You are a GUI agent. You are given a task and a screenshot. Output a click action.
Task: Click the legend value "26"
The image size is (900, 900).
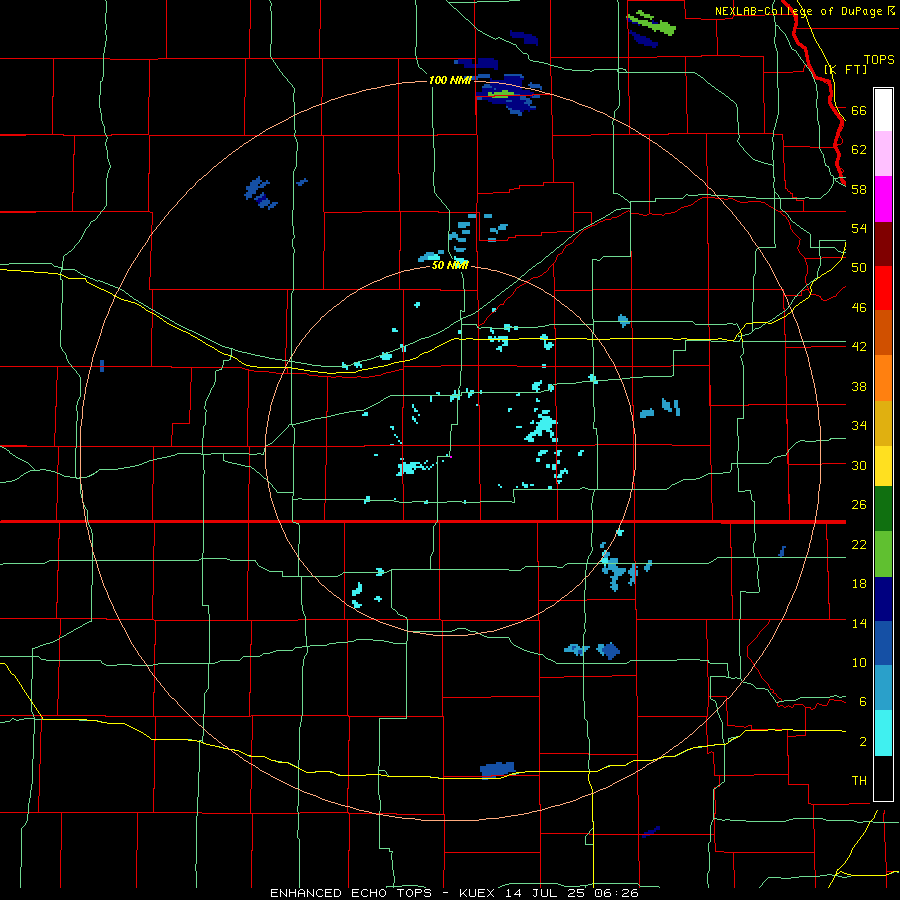click(859, 505)
